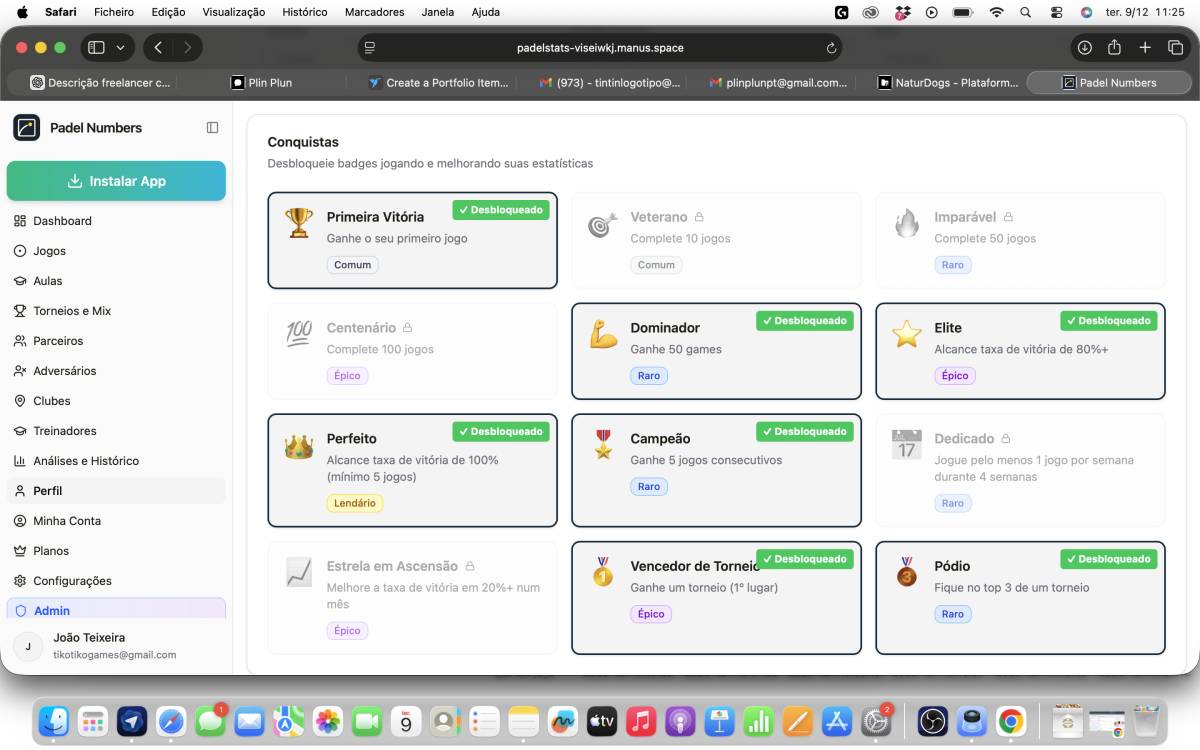Open Clubes via its location pin icon
This screenshot has height=750, width=1200.
[20, 401]
